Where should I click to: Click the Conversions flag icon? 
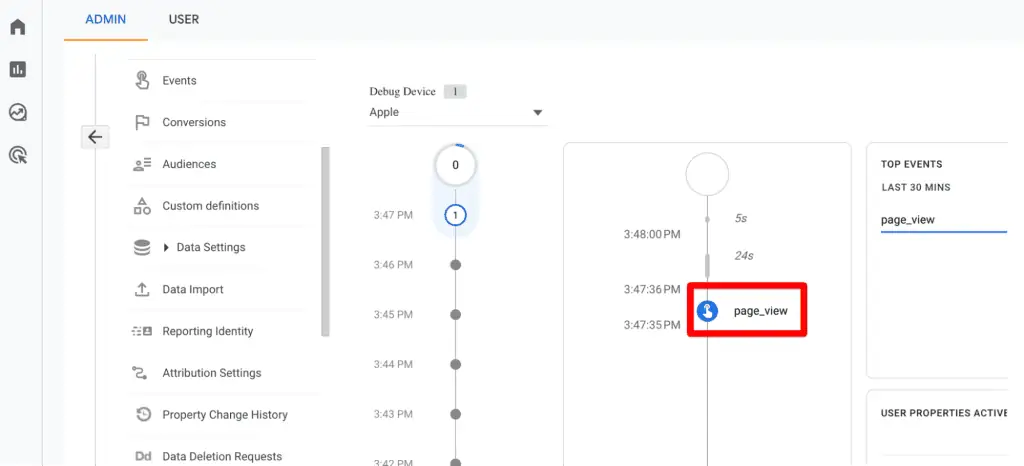coord(142,122)
